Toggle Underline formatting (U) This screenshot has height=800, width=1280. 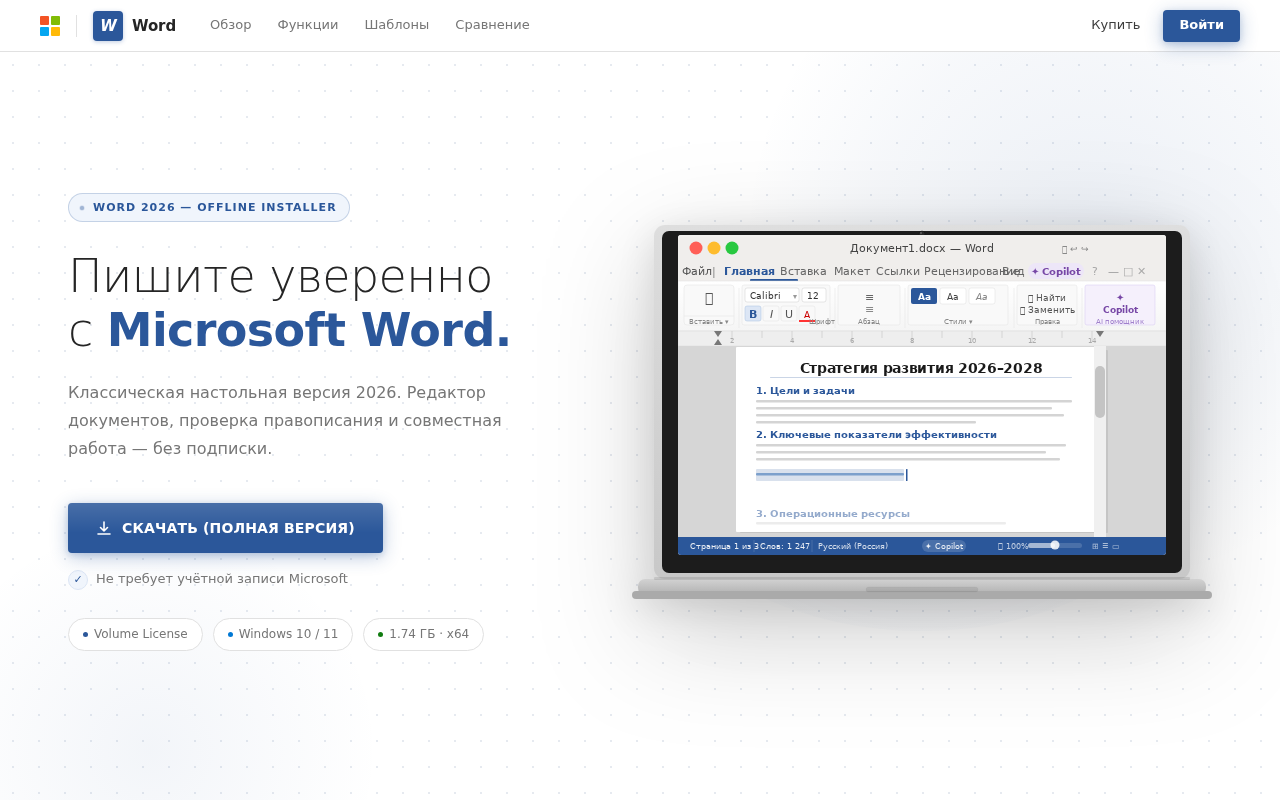coord(789,314)
